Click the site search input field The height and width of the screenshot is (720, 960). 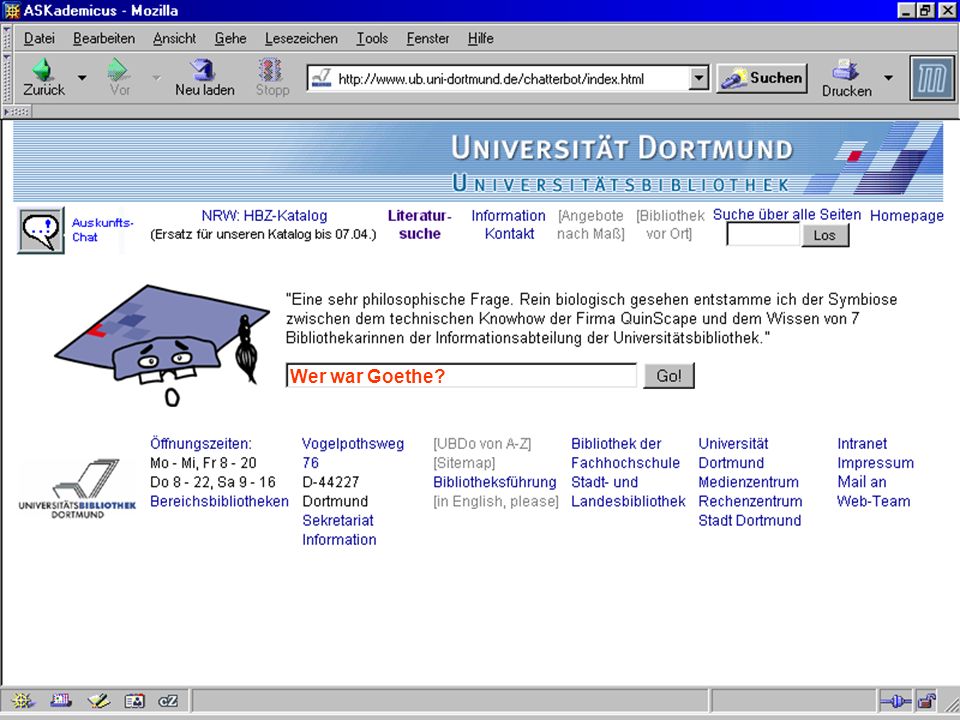[763, 234]
